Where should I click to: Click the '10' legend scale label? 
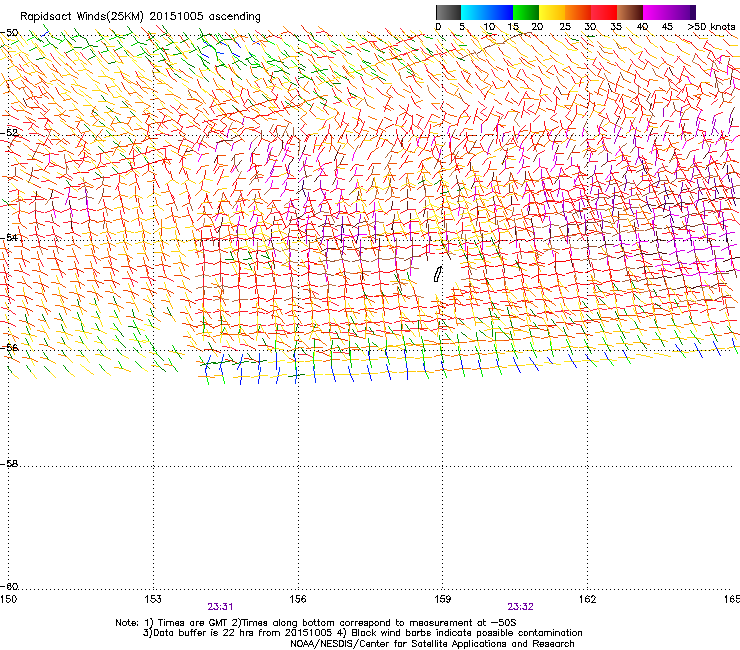489,27
